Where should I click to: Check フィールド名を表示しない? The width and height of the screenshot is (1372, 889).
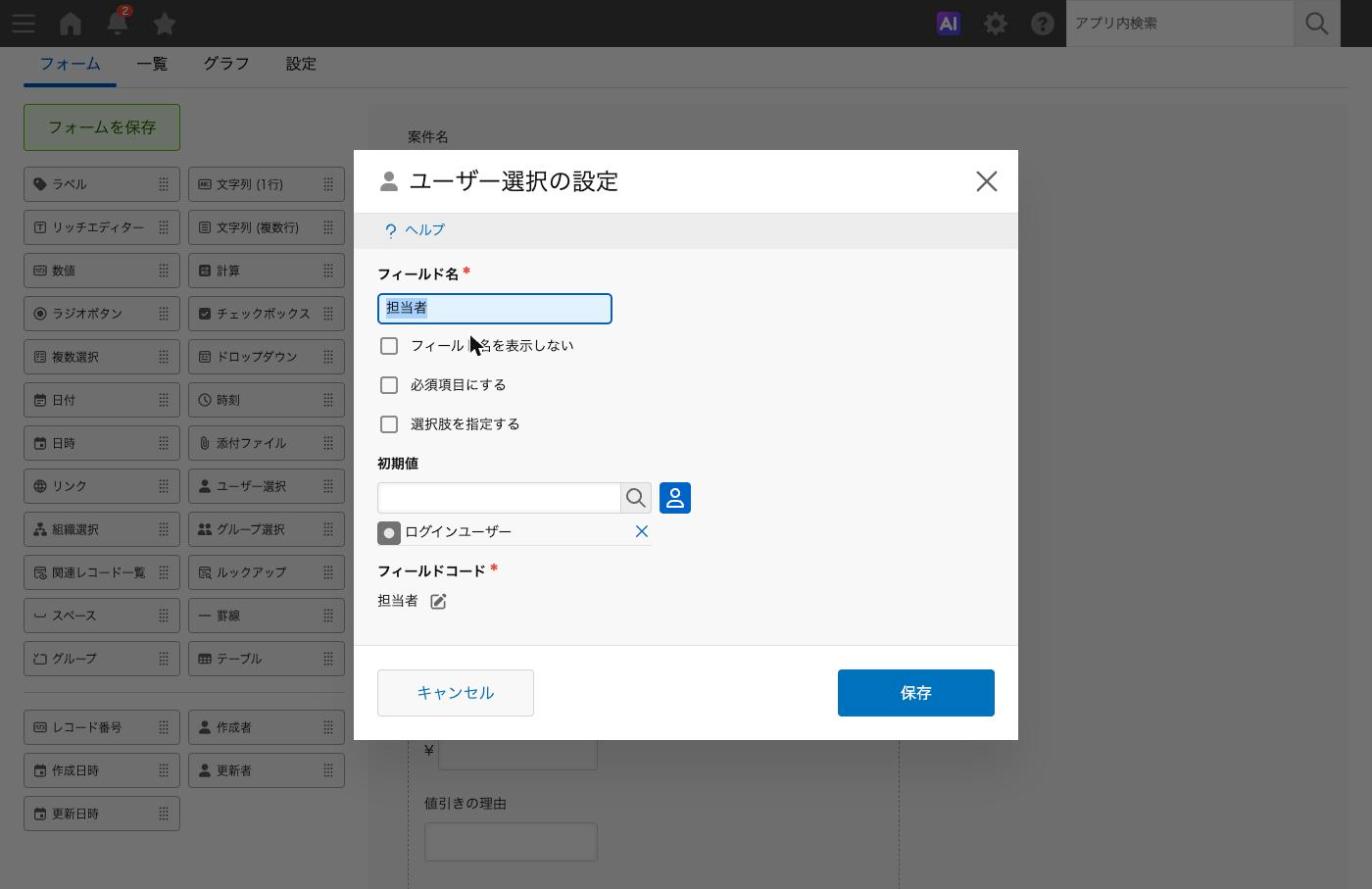coord(389,346)
